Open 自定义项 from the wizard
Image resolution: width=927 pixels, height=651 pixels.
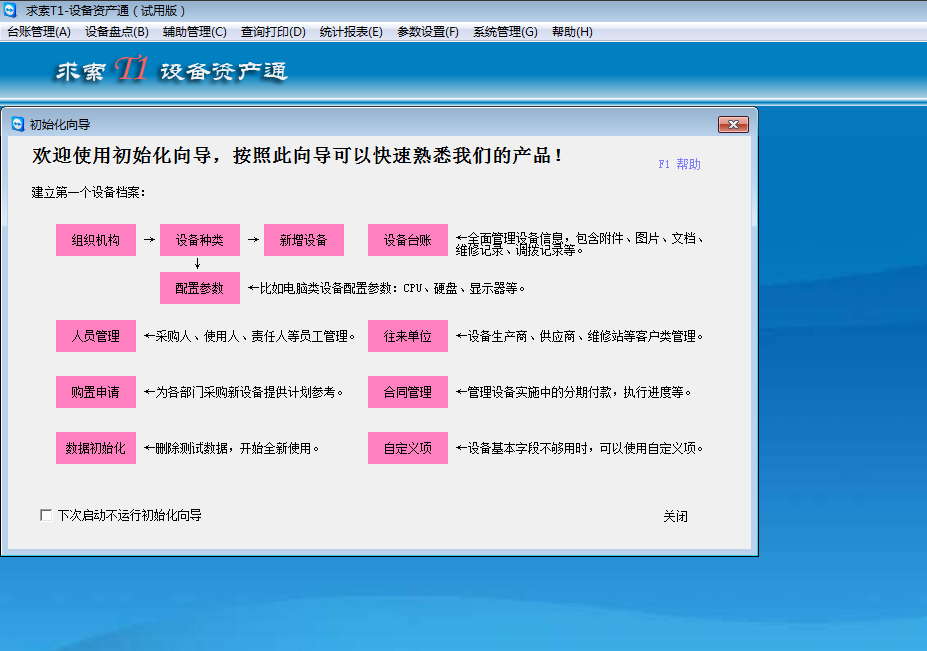point(408,448)
